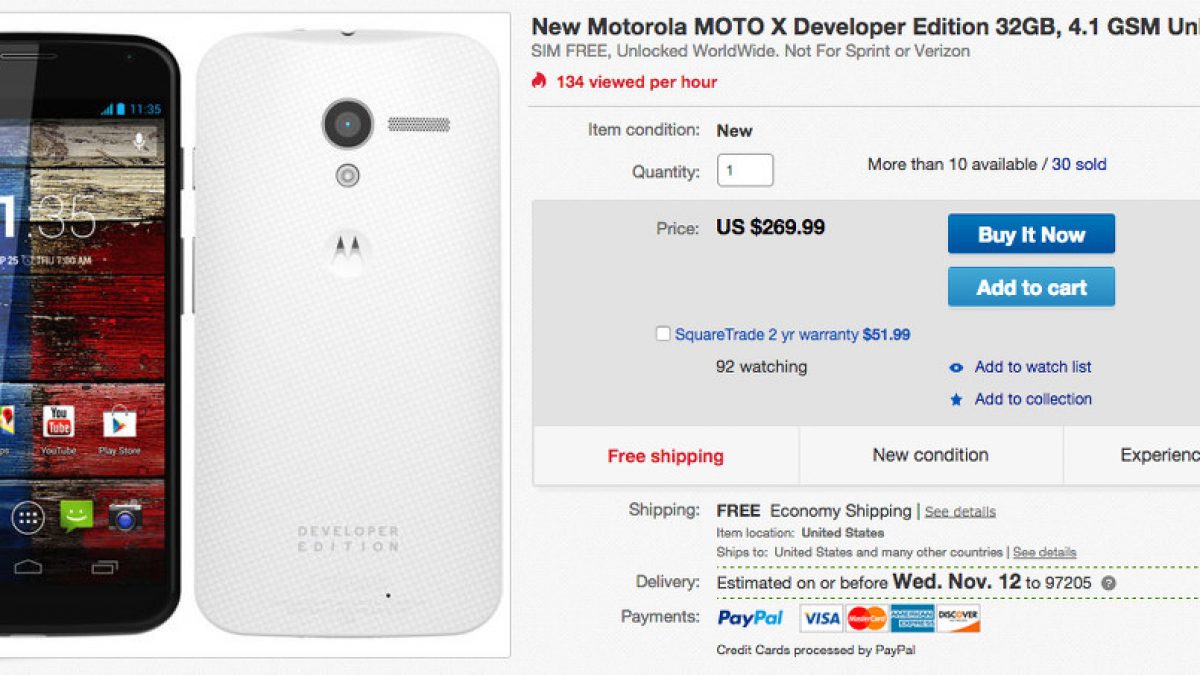Click the Quantity input field
Image resolution: width=1200 pixels, height=675 pixels.
pyautogui.click(x=745, y=170)
